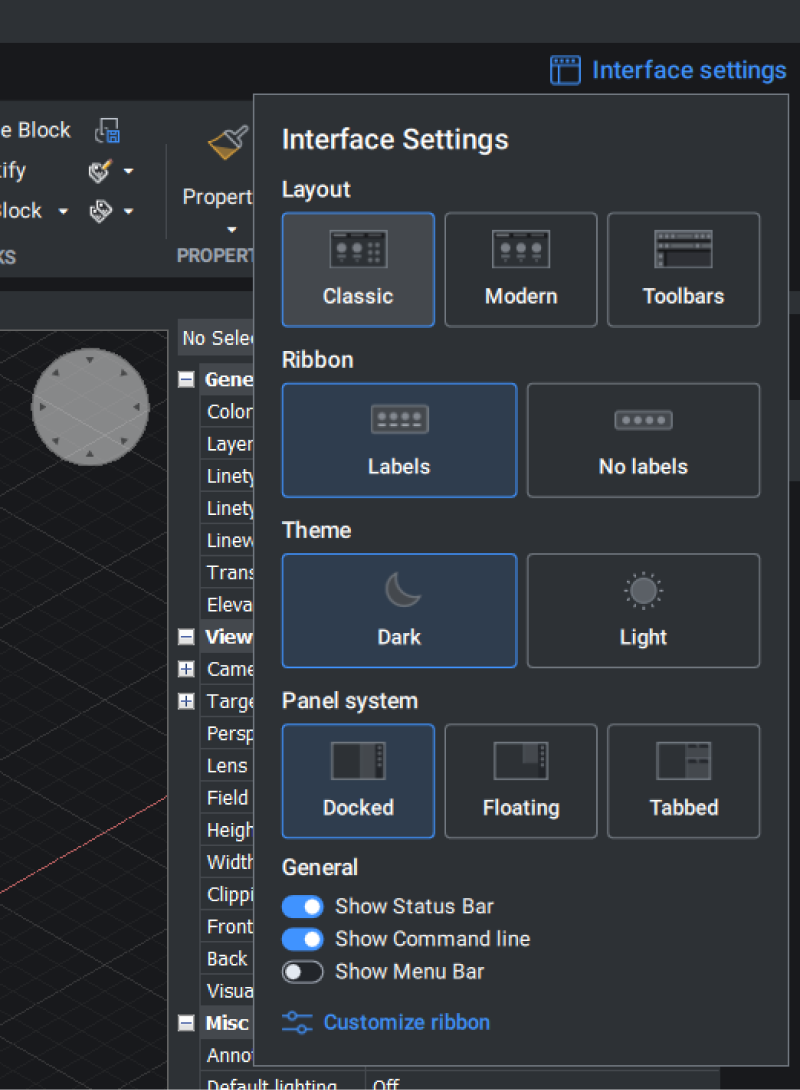Click the Tabbed panel preview icon

click(683, 760)
